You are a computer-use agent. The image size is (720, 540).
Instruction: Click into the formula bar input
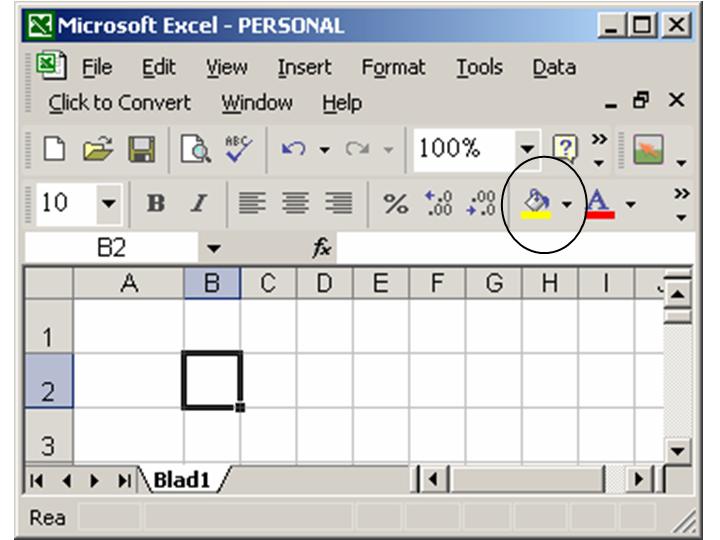pyautogui.click(x=515, y=248)
